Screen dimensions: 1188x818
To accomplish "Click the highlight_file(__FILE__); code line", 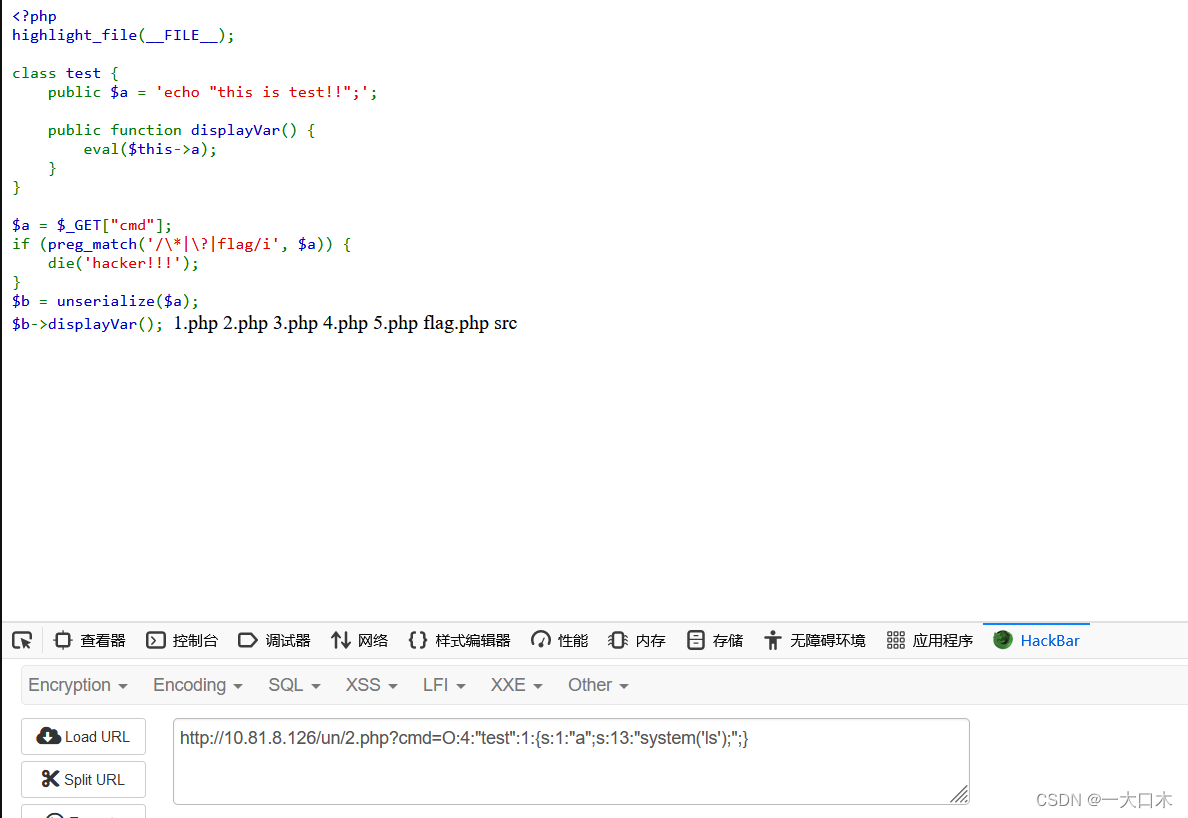I will [x=123, y=36].
